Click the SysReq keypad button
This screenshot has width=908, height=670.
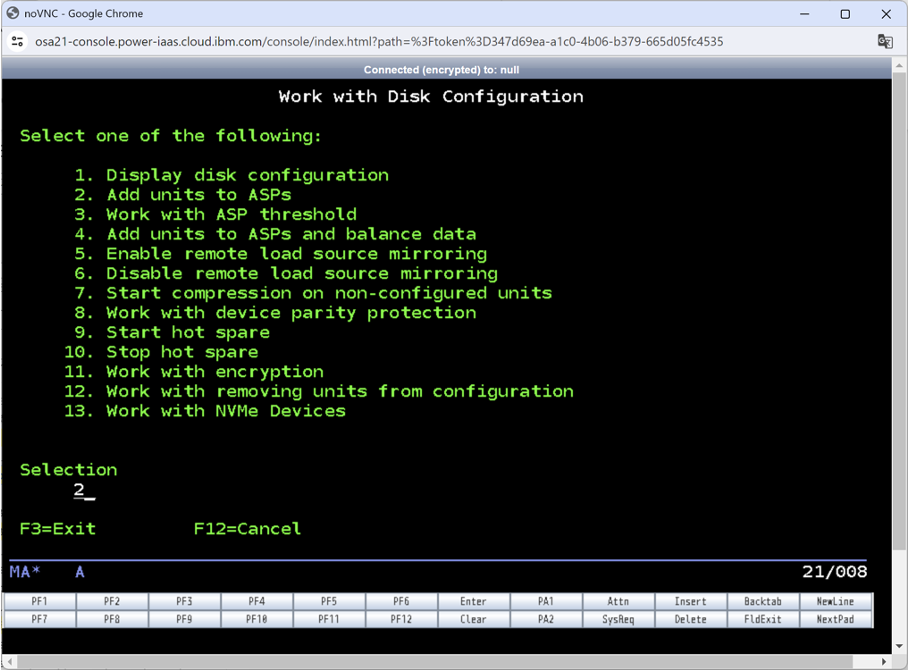[618, 619]
